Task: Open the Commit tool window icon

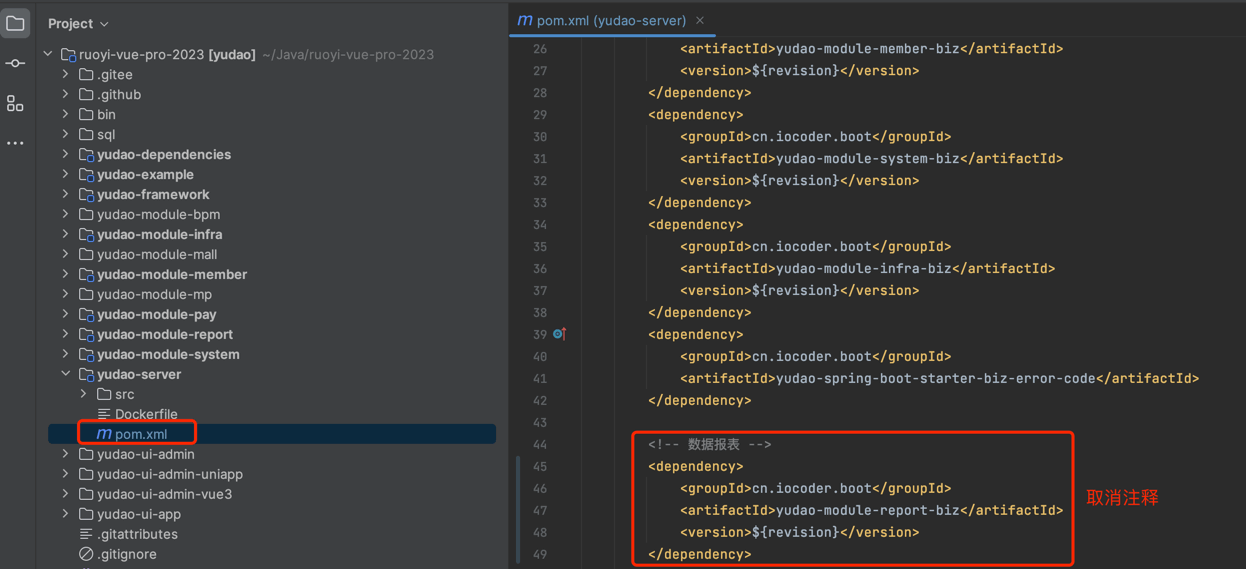Action: [x=15, y=63]
